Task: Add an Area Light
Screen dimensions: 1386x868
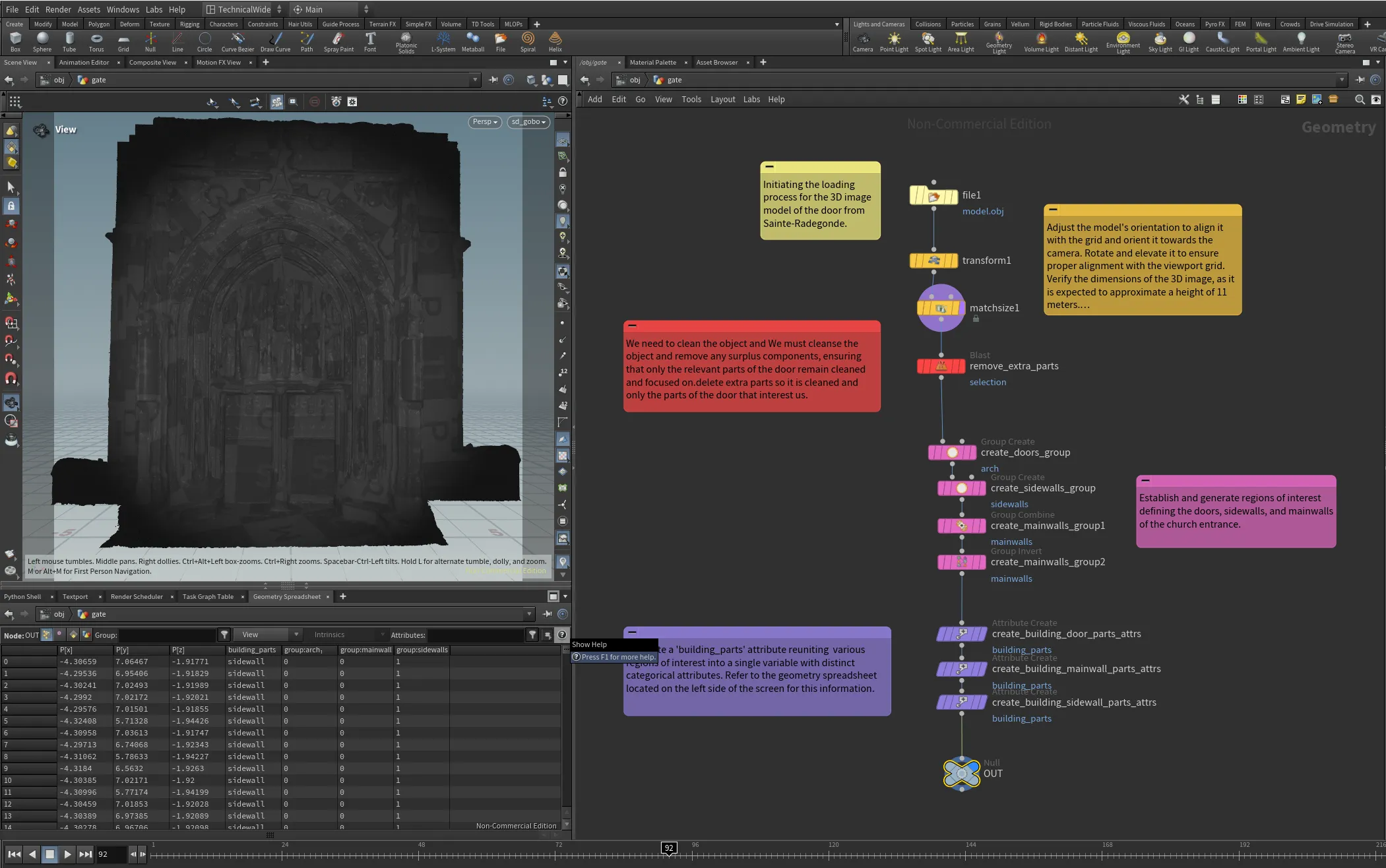Action: (961, 42)
